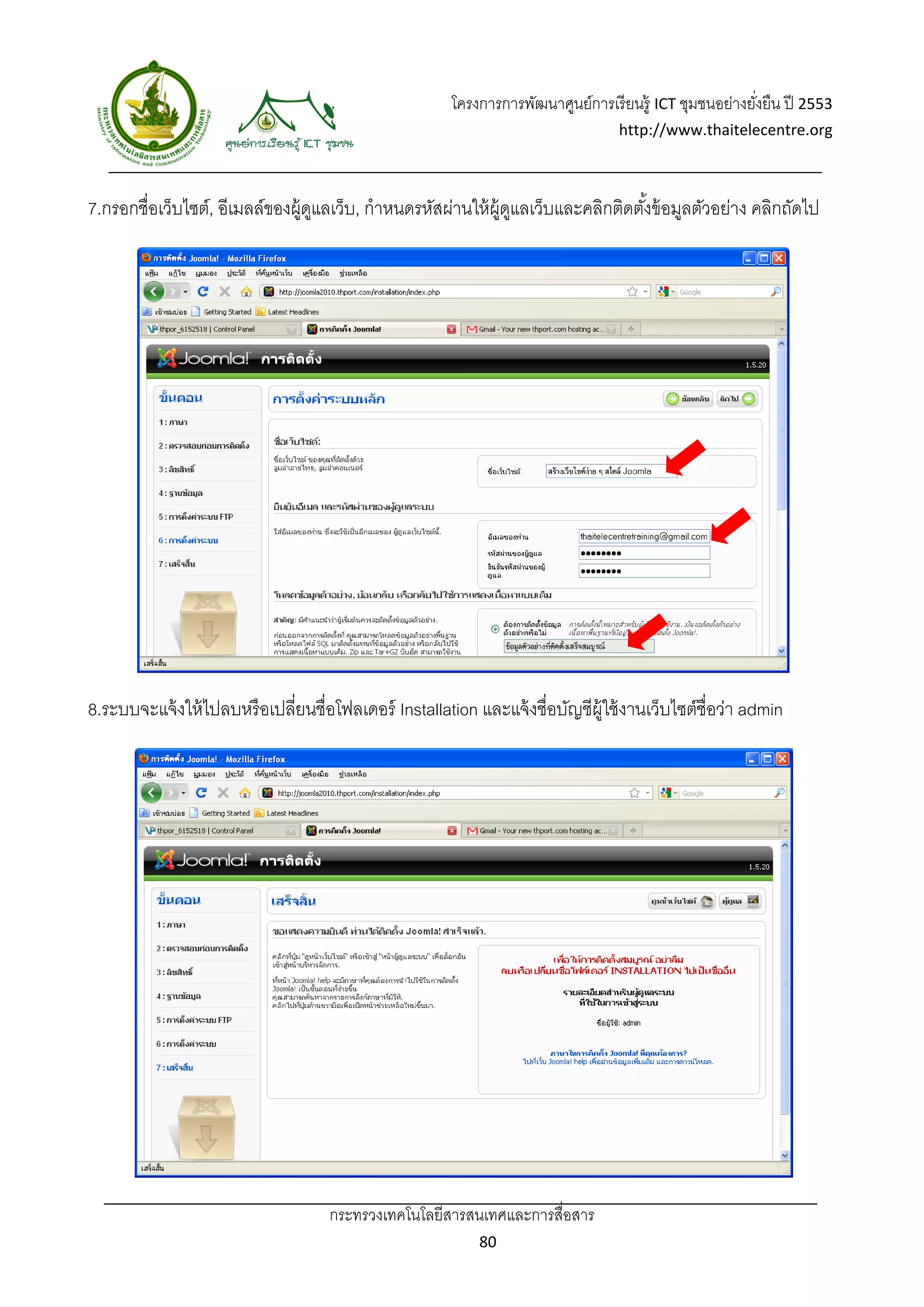
Task: Open back/forward history dropdown in upper Firefox
Action: tap(185, 291)
